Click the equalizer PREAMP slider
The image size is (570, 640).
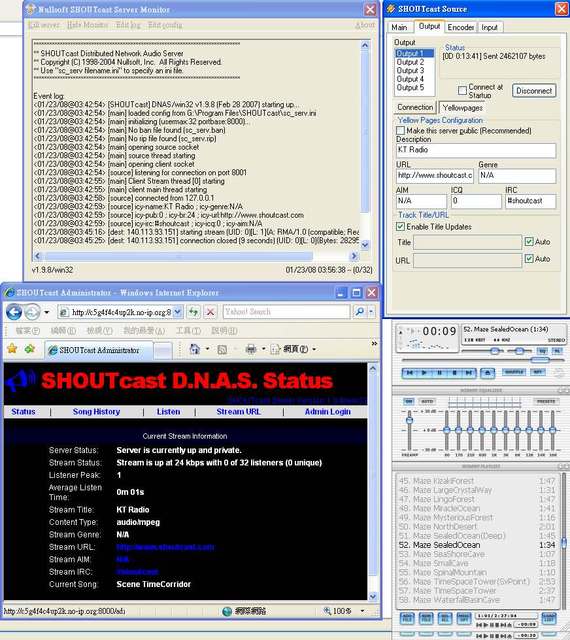[410, 430]
